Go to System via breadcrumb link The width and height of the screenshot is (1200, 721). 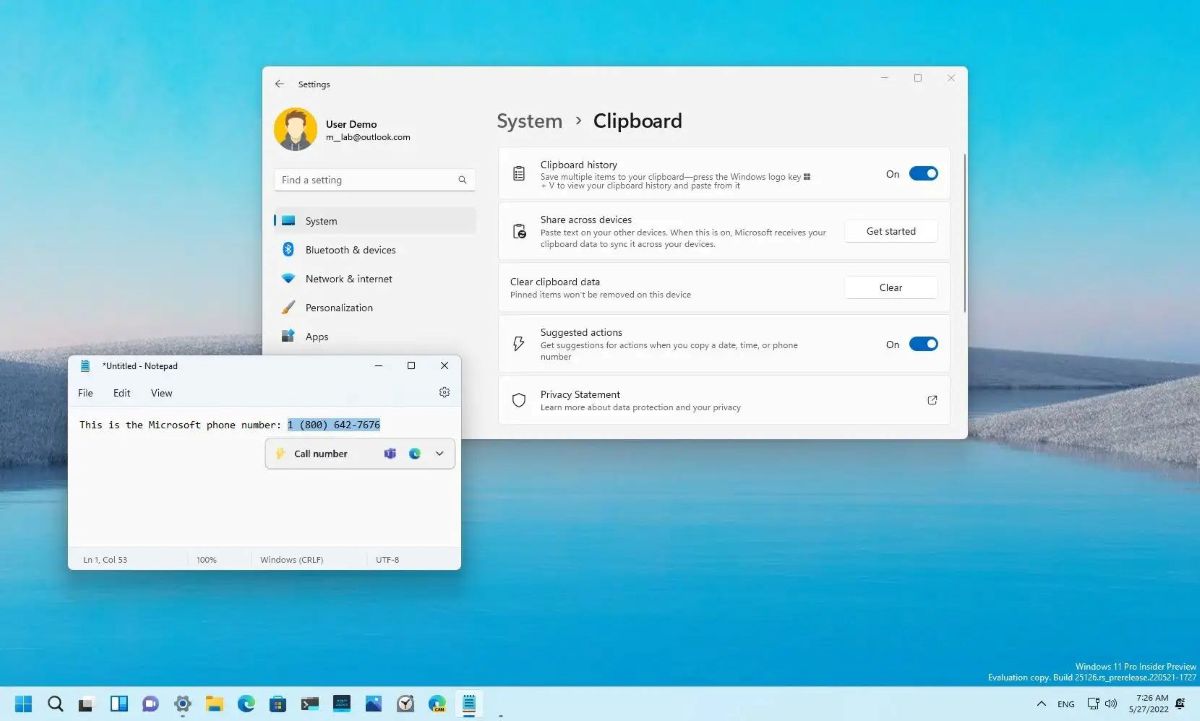[530, 121]
